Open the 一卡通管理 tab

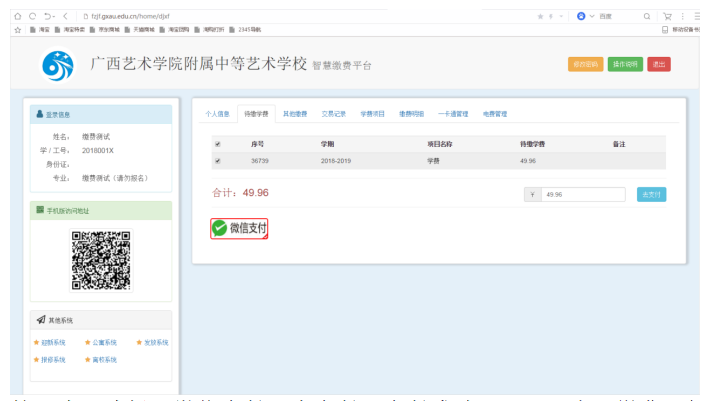(x=453, y=114)
